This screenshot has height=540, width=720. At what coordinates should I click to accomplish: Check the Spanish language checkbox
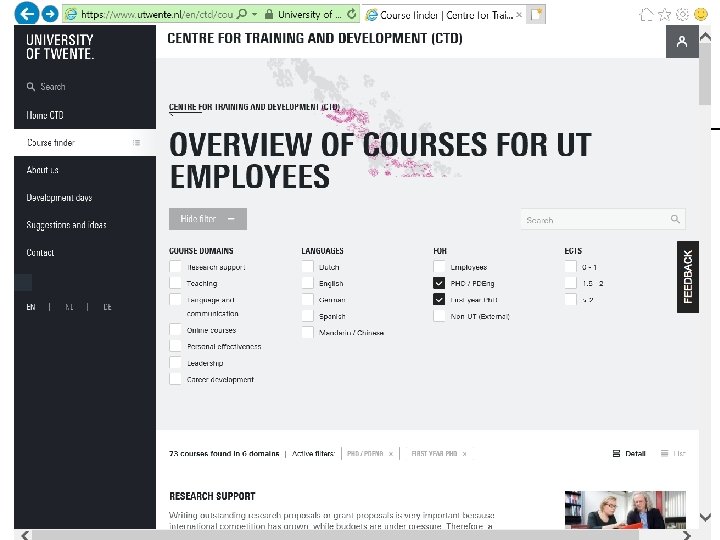pos(308,316)
